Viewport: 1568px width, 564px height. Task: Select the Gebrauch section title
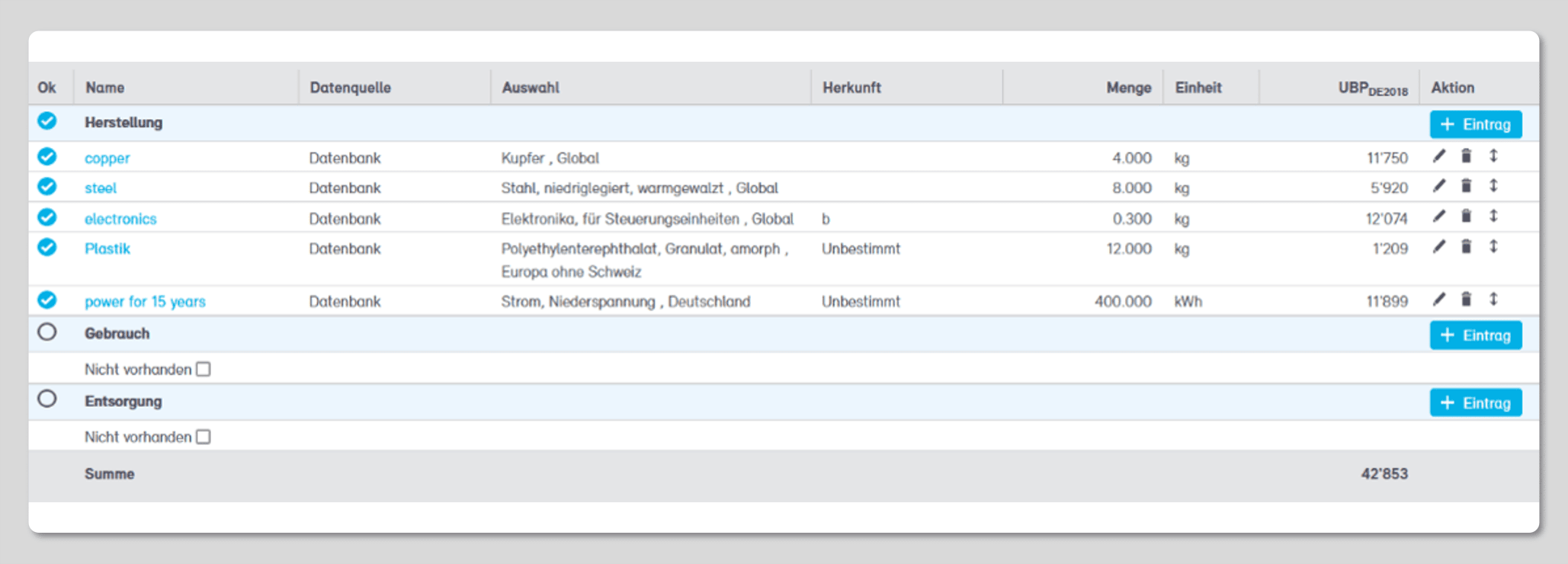(x=117, y=334)
